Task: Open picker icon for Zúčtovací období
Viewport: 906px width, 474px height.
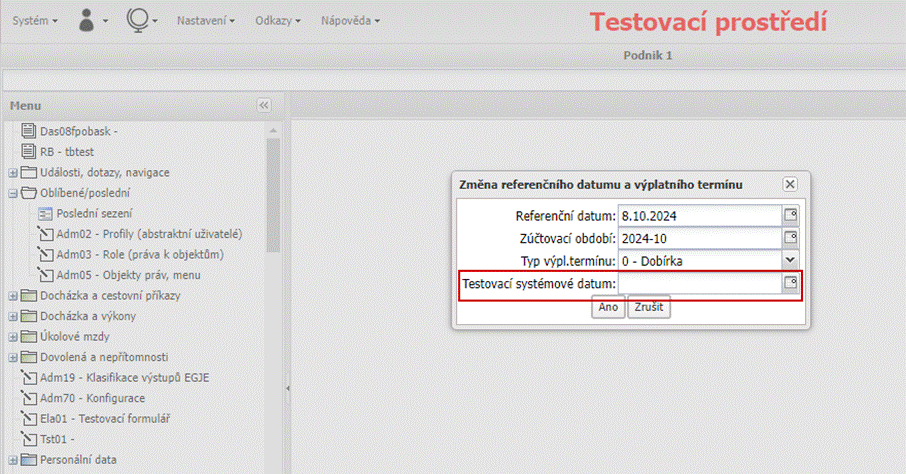Action: click(790, 238)
